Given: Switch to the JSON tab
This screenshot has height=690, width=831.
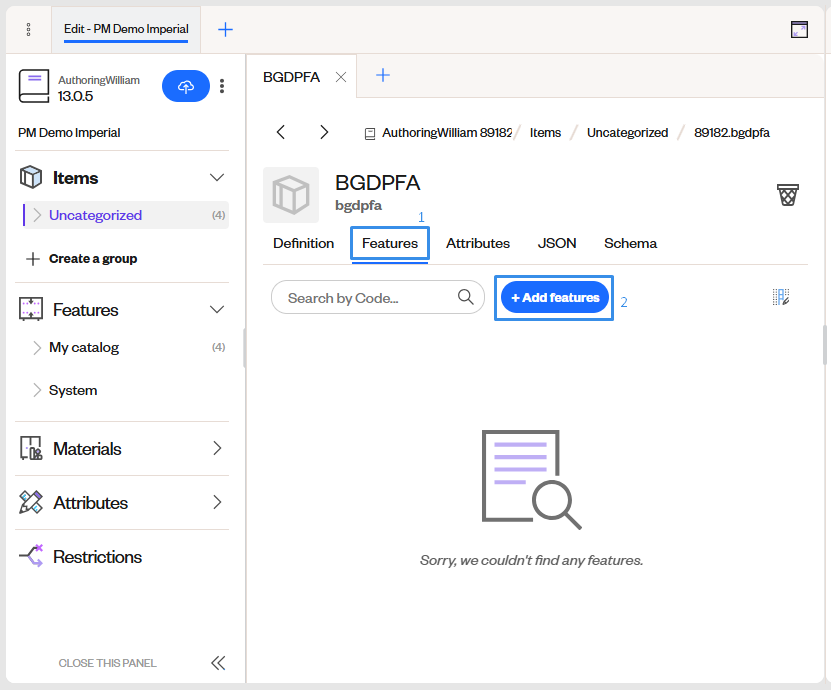Looking at the screenshot, I should [556, 243].
